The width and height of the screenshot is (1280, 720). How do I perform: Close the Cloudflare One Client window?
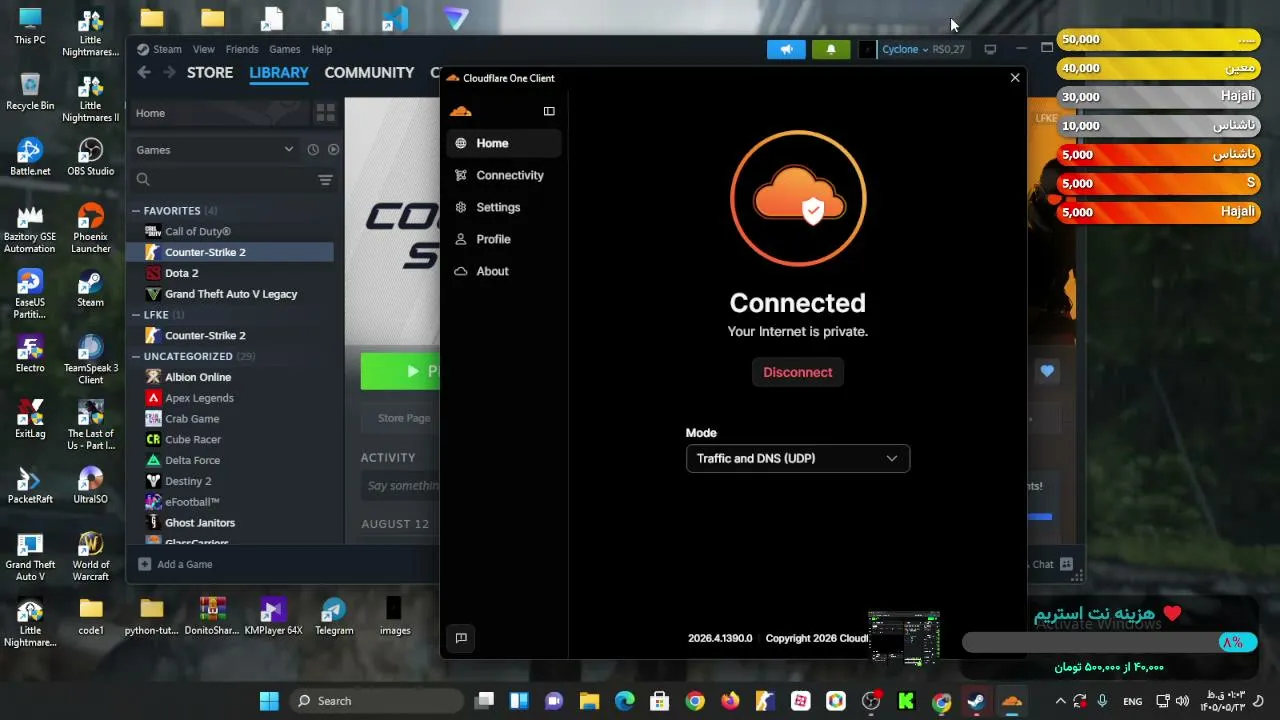[x=1015, y=77]
